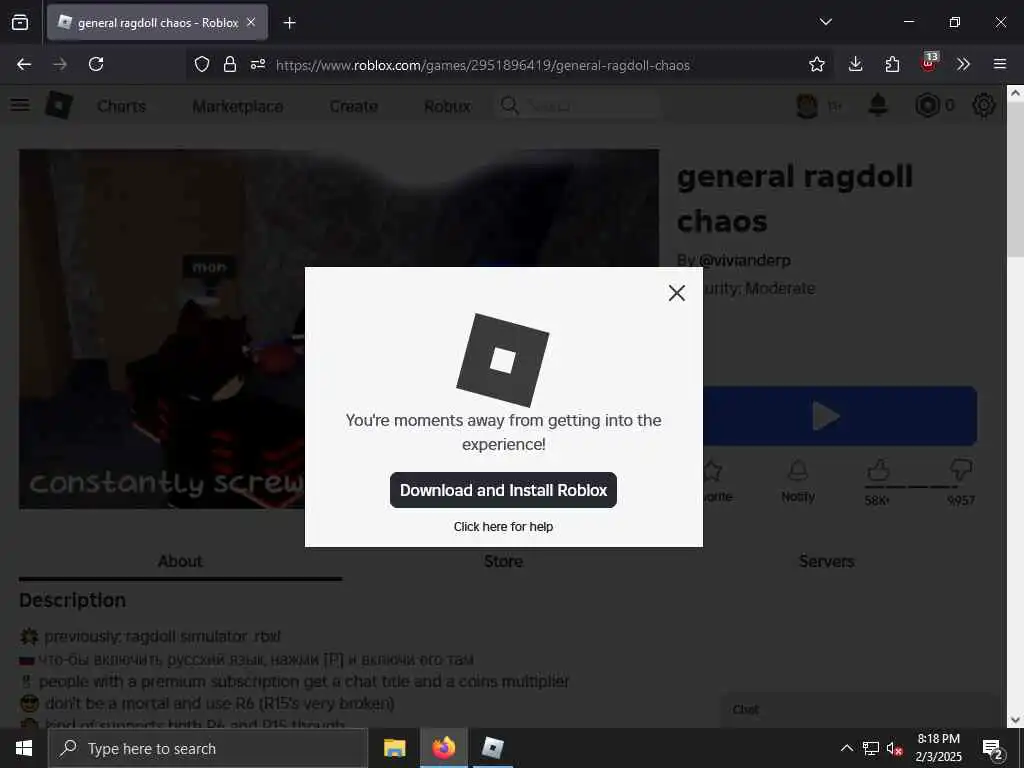Image resolution: width=1024 pixels, height=768 pixels.
Task: Click the muted volume tray icon
Action: tap(893, 748)
